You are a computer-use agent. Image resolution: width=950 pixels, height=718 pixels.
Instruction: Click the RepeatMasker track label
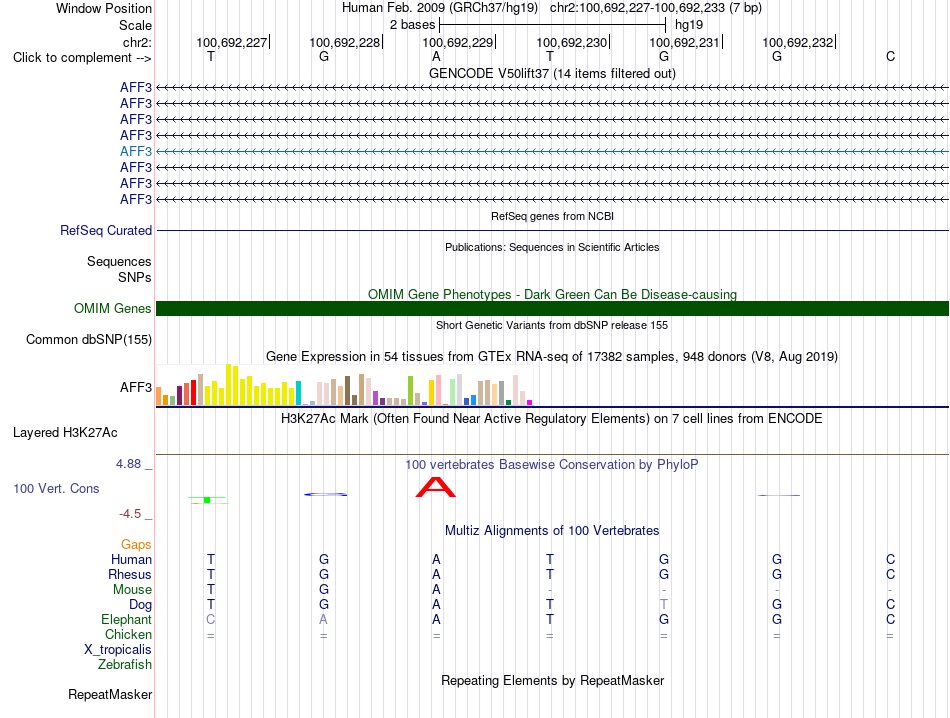pyautogui.click(x=110, y=694)
